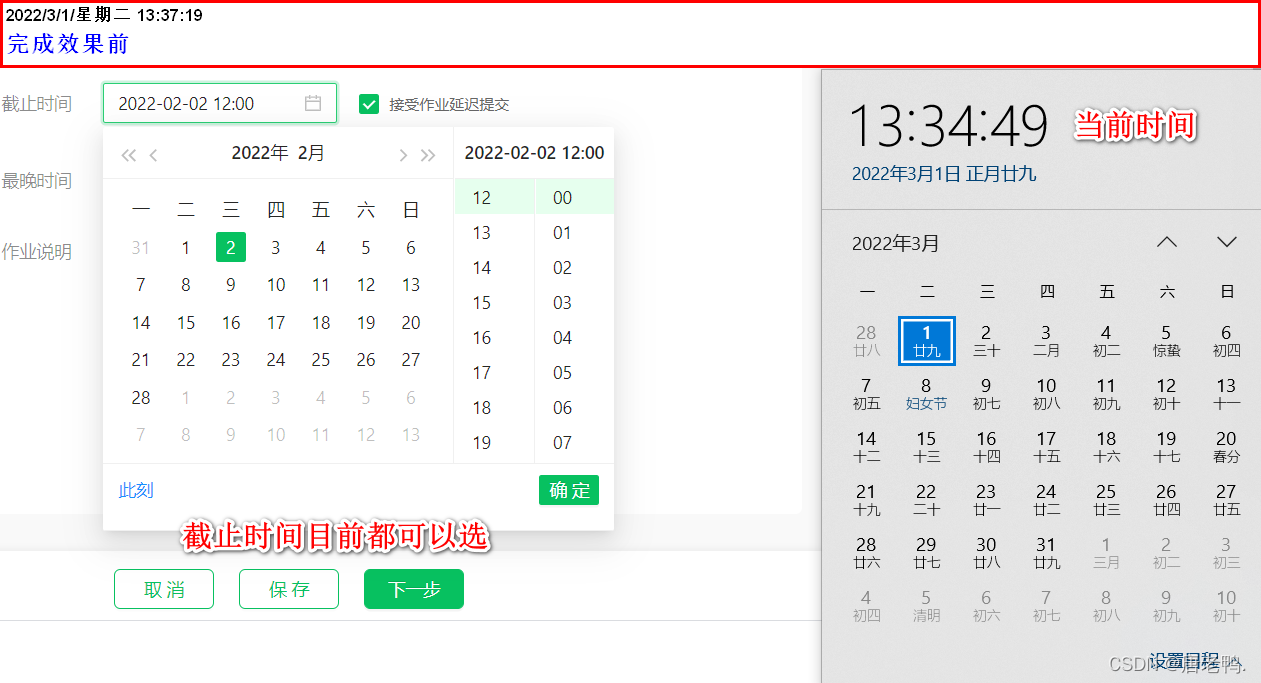
Task: Uncheck 接受作业延迟提交 checkbox
Action: (369, 103)
